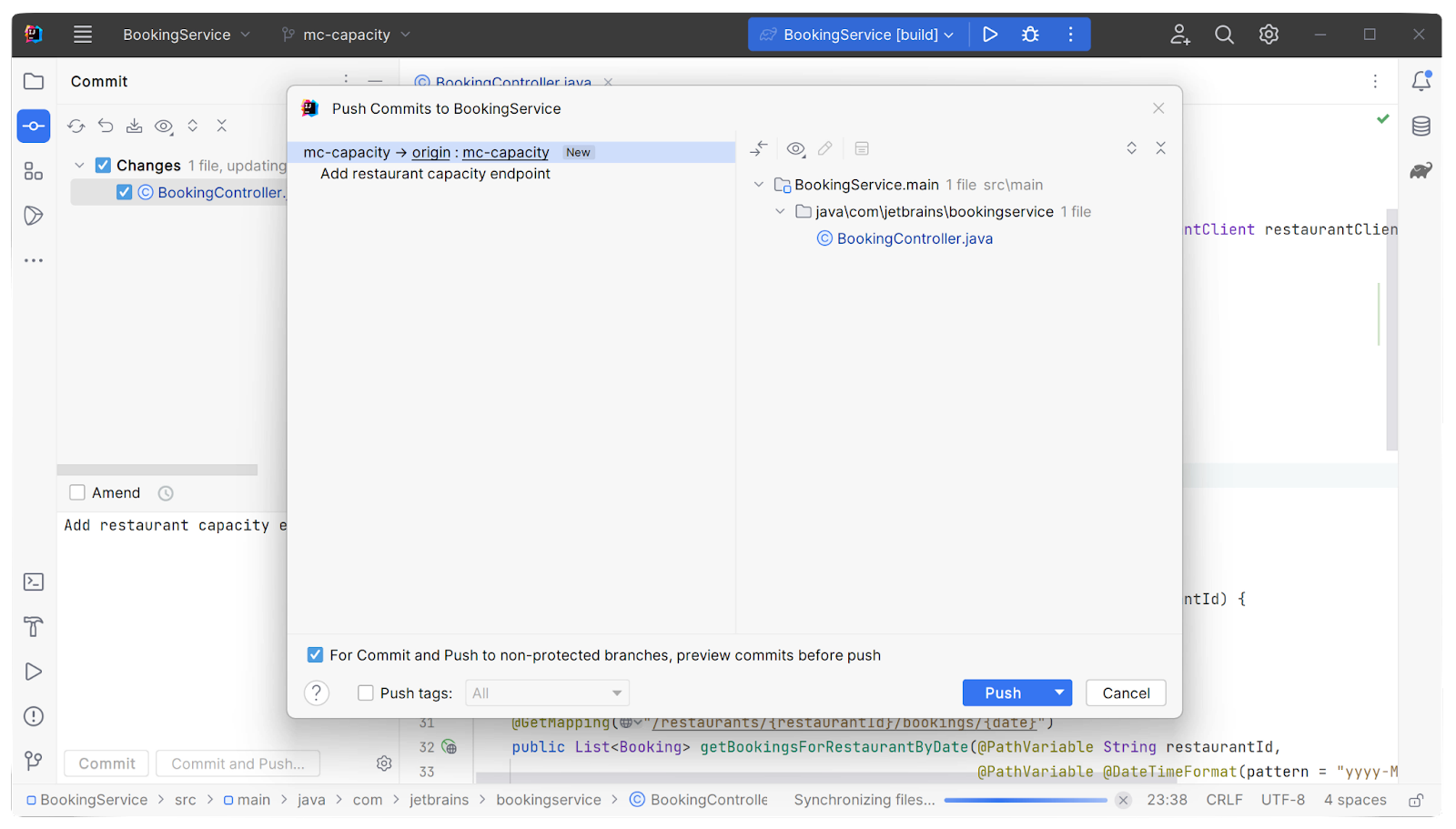This screenshot has height=829, width=1456.
Task: Open the Terminal tool window
Action: (34, 581)
